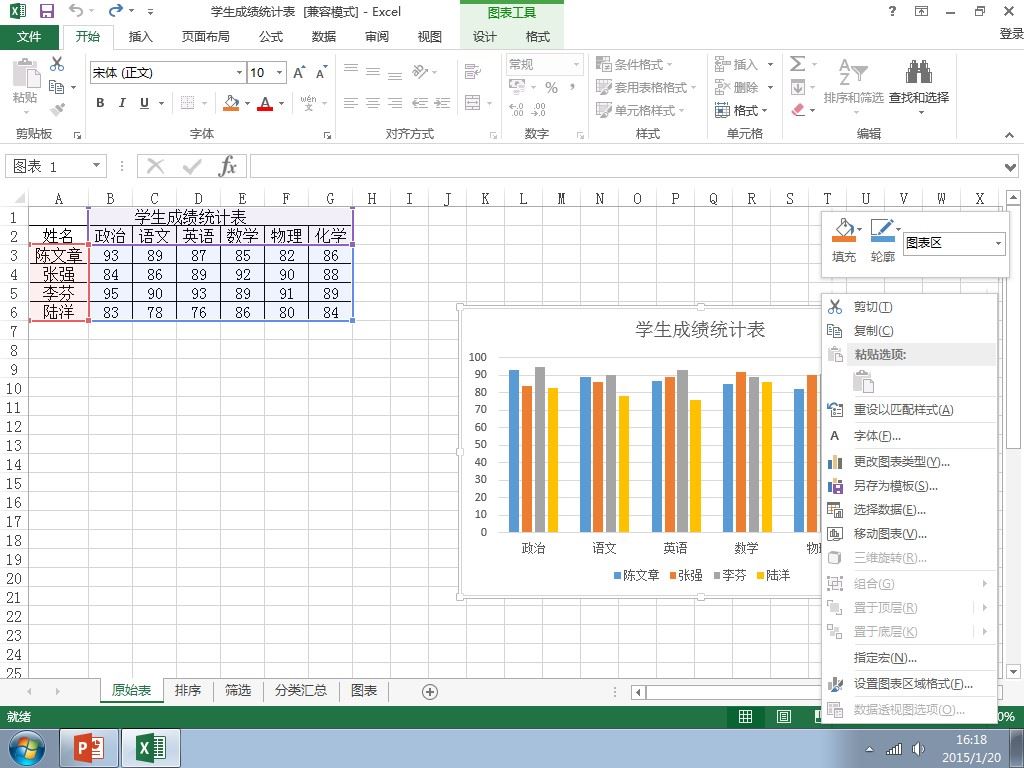Apply the fill color paint bucket in the ribbon
The height and width of the screenshot is (768, 1024).
coord(231,103)
